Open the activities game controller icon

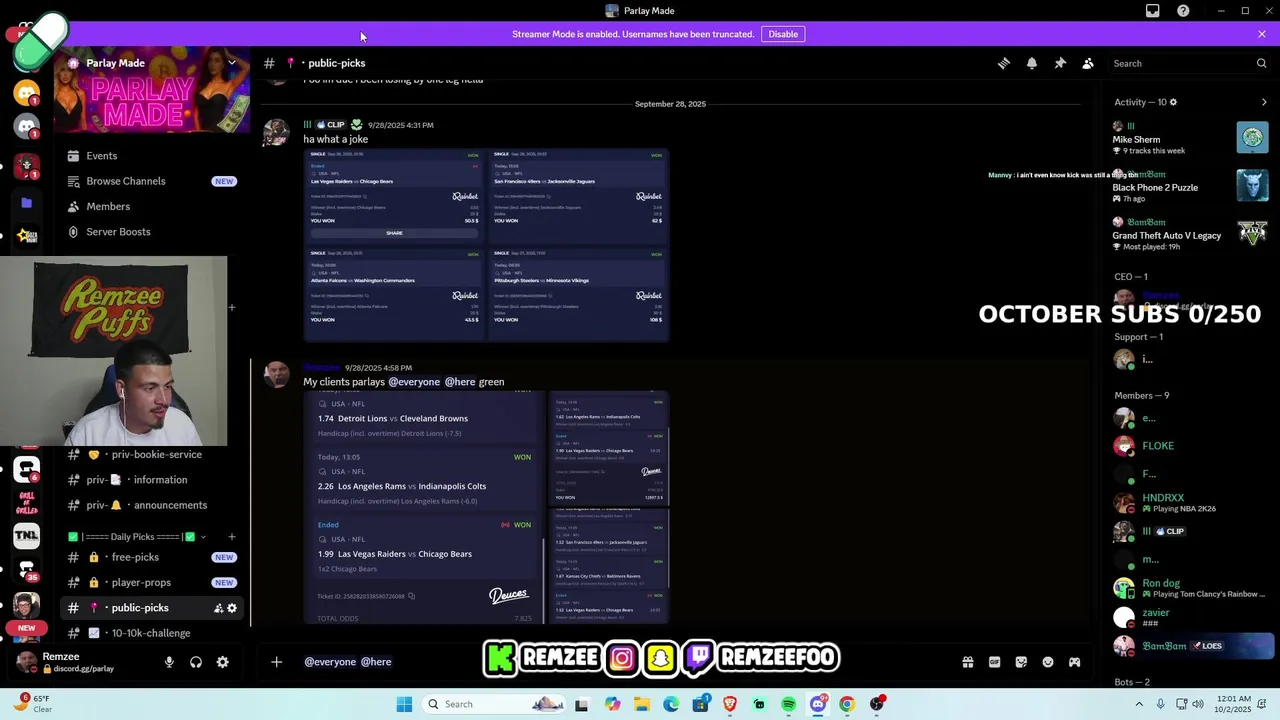pos(1075,662)
